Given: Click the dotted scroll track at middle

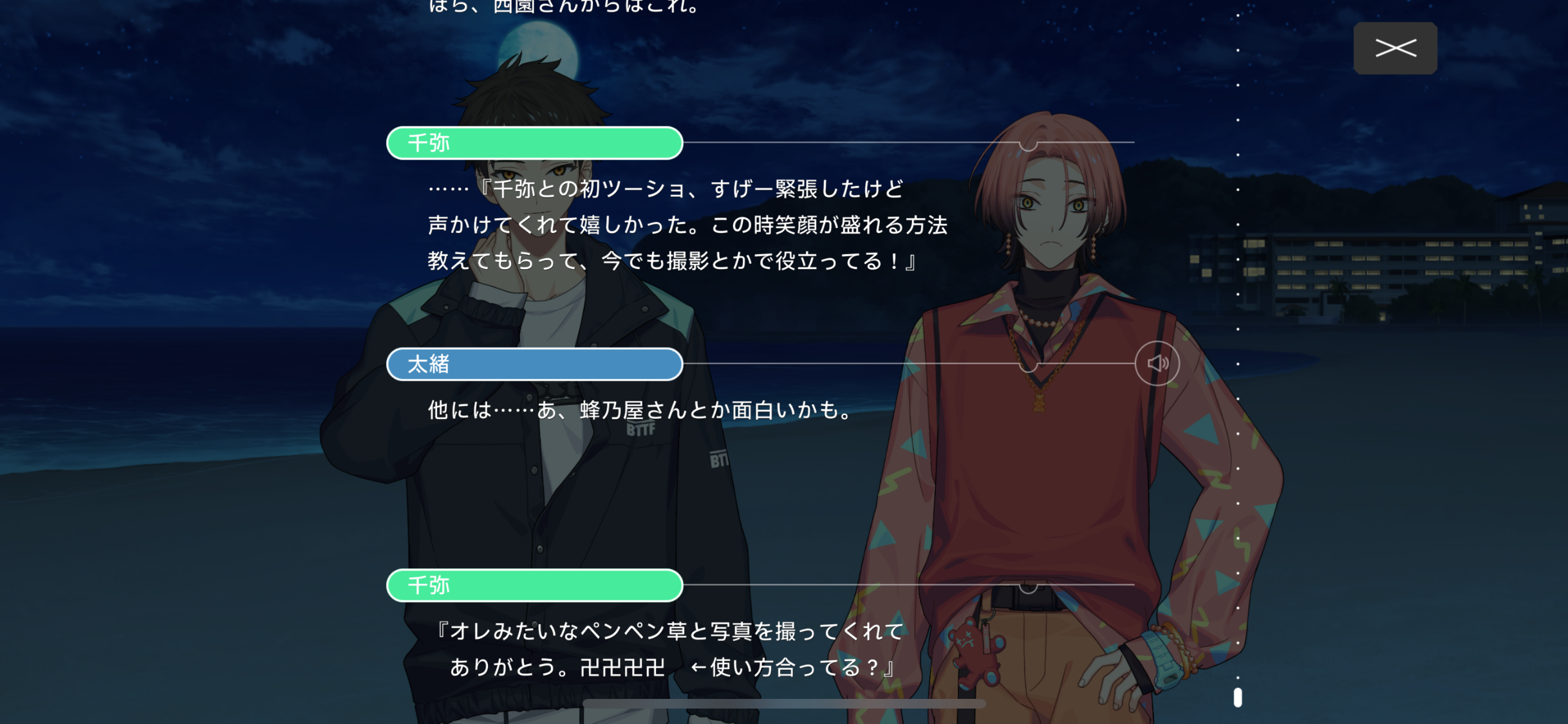Looking at the screenshot, I should [1237, 364].
